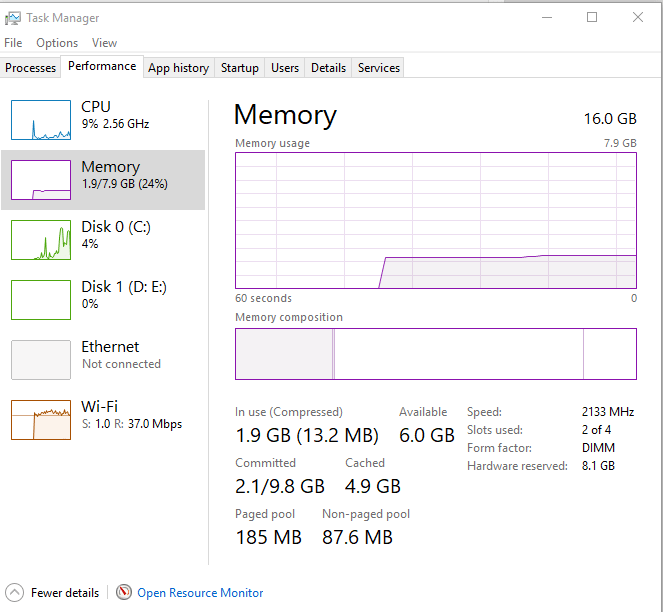Click the Open Resource Monitor link
Image resolution: width=663 pixels, height=612 pixels.
point(200,593)
